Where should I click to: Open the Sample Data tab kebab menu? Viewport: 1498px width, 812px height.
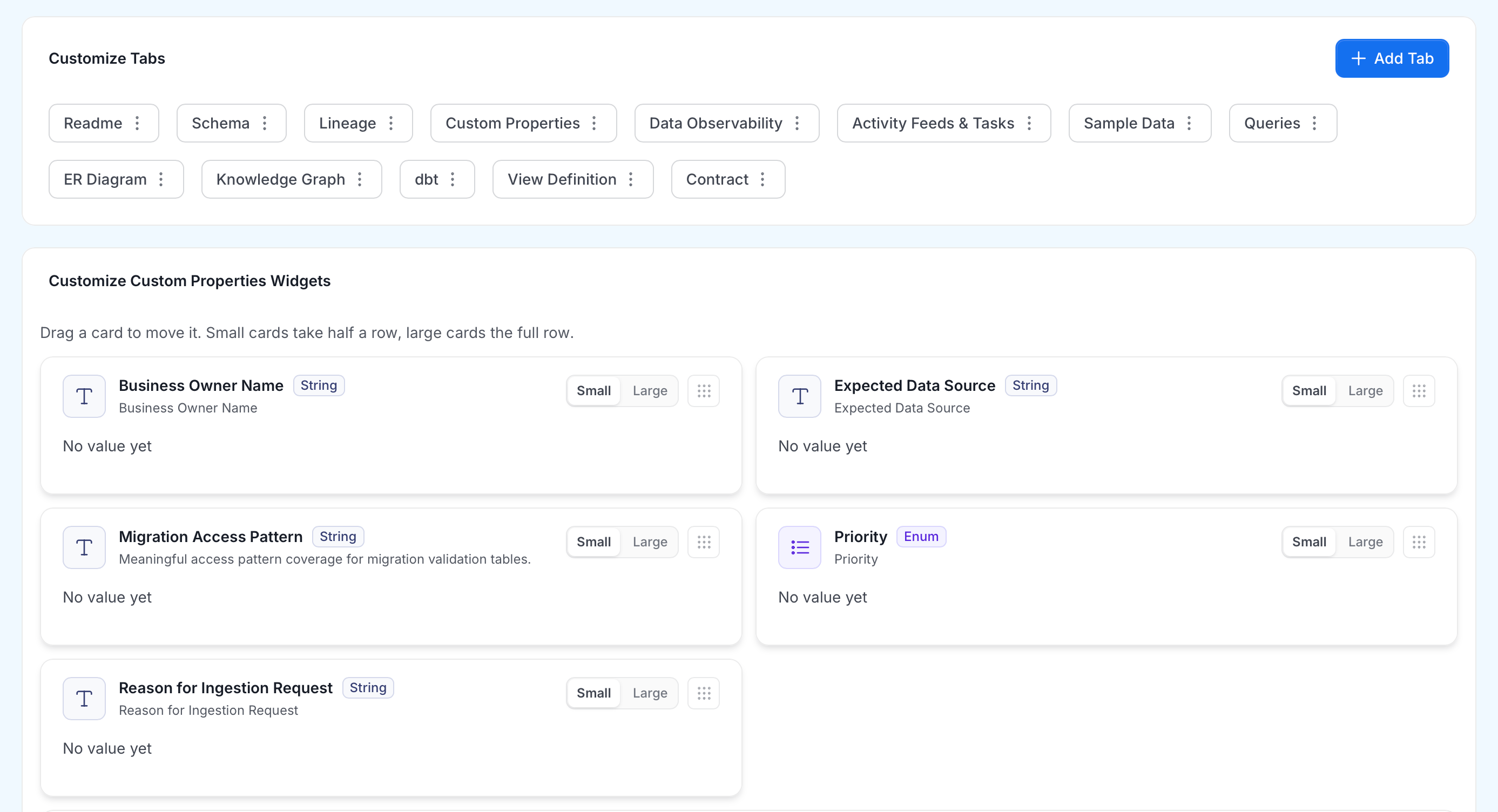[x=1189, y=123]
